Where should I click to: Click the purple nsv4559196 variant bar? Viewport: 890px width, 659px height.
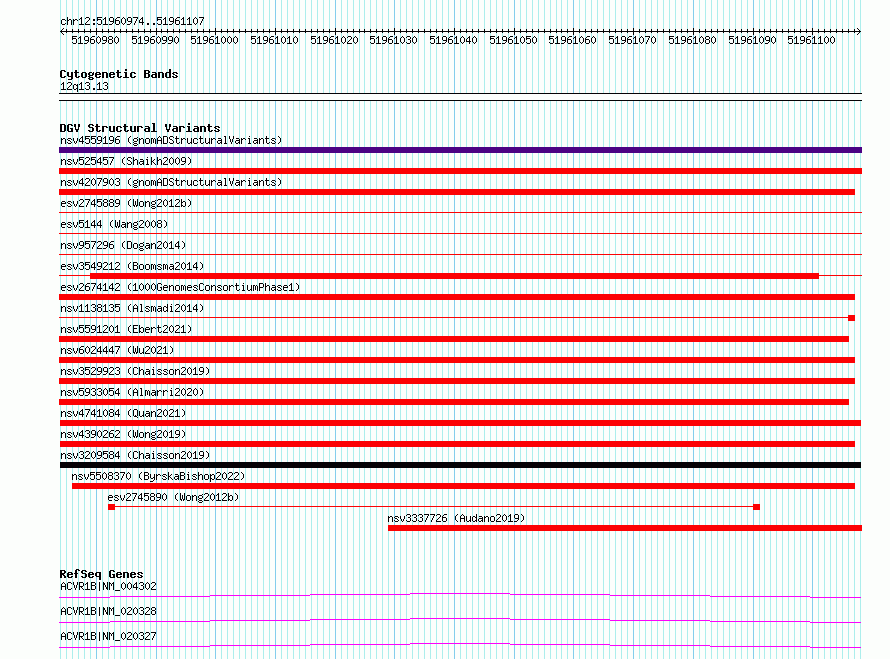tap(460, 150)
